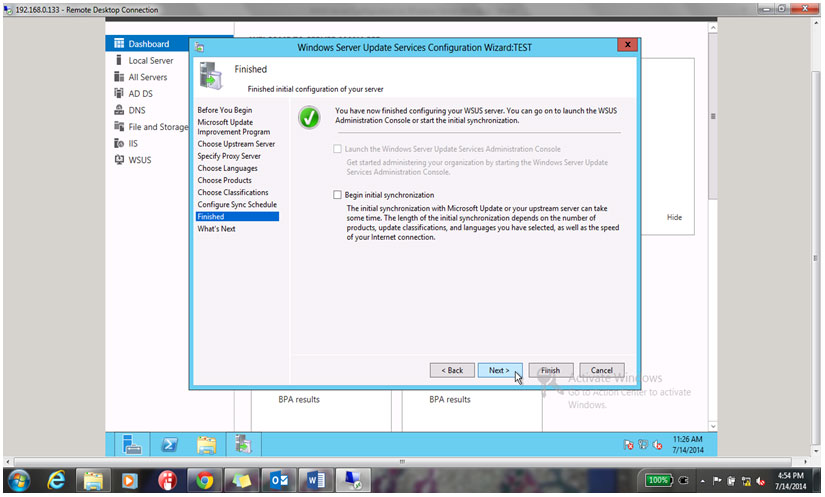Go to Choose Classifications step
This screenshot has width=825, height=497.
point(233,192)
